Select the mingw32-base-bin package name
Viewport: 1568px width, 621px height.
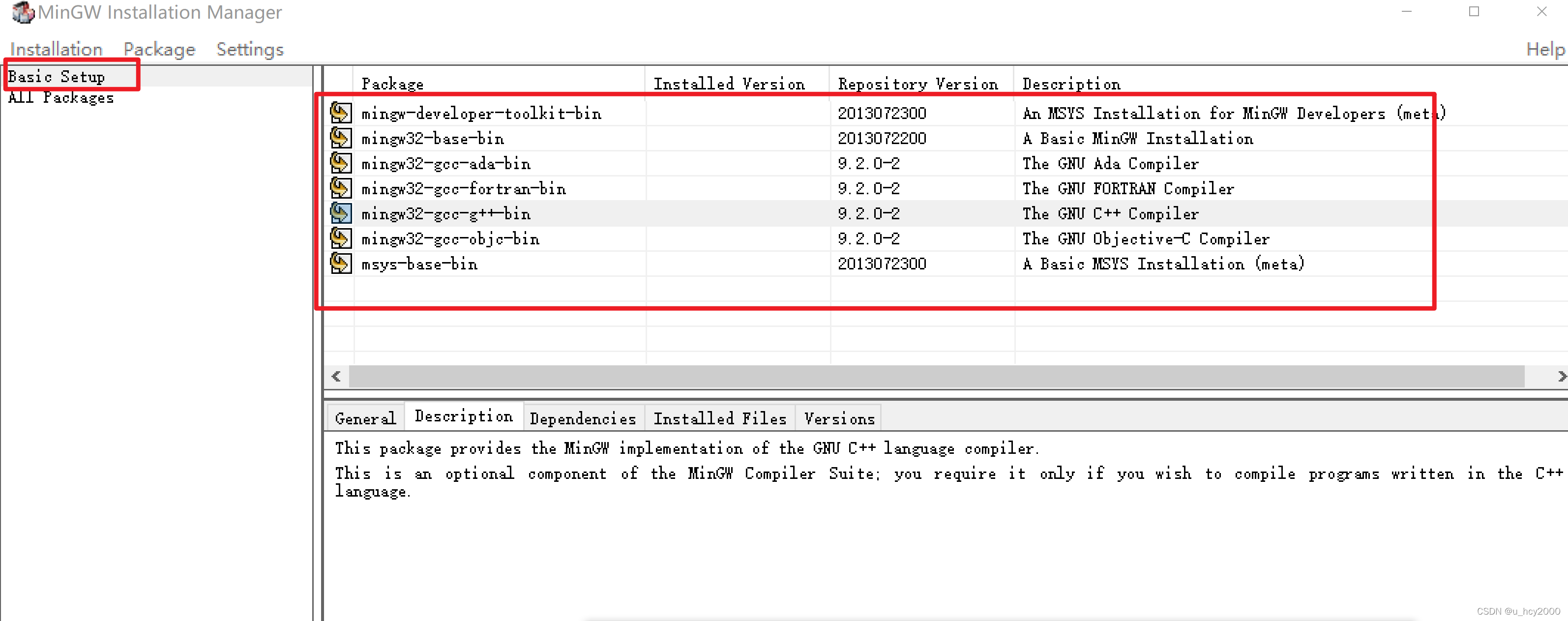(433, 138)
